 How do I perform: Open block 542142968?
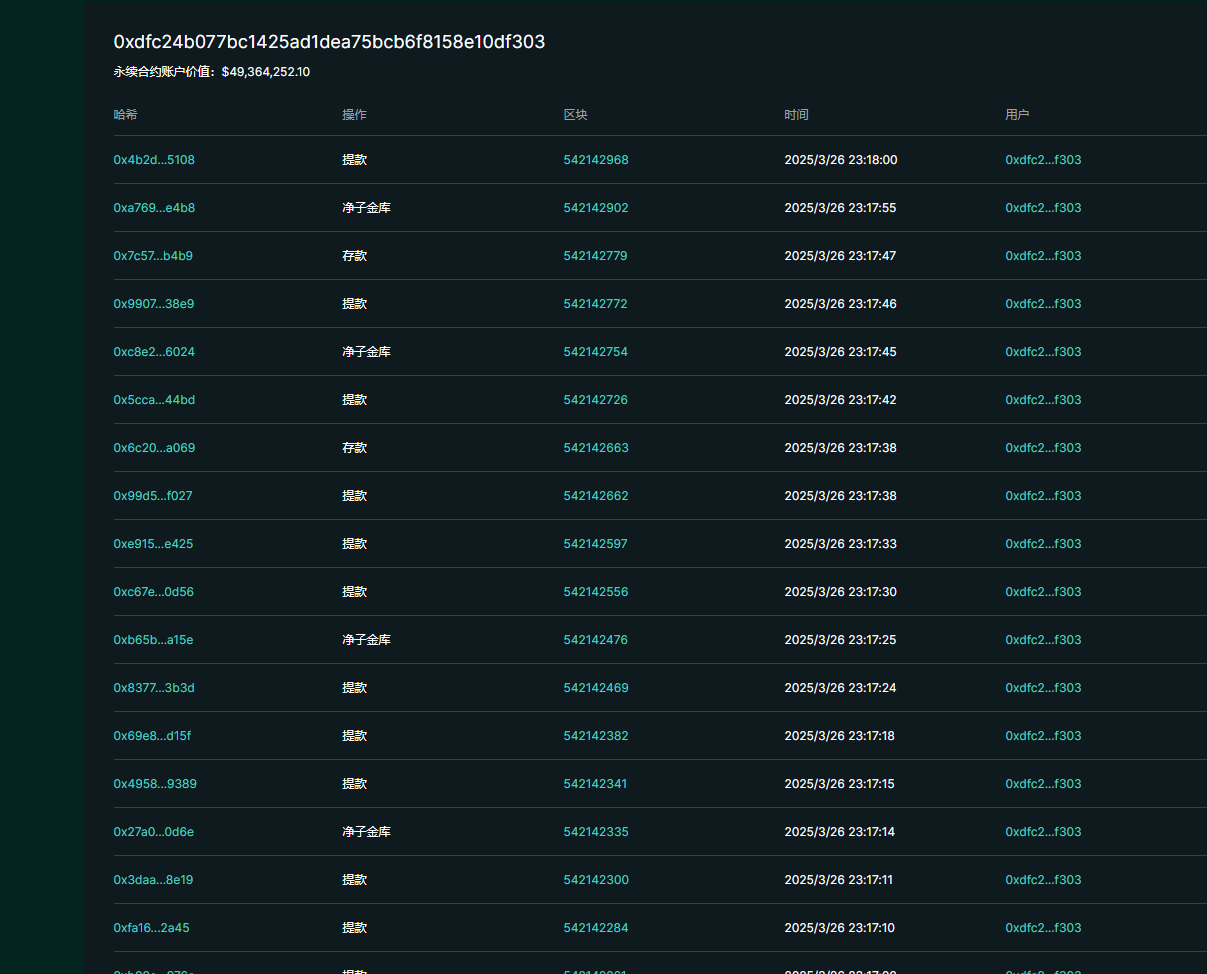(596, 160)
